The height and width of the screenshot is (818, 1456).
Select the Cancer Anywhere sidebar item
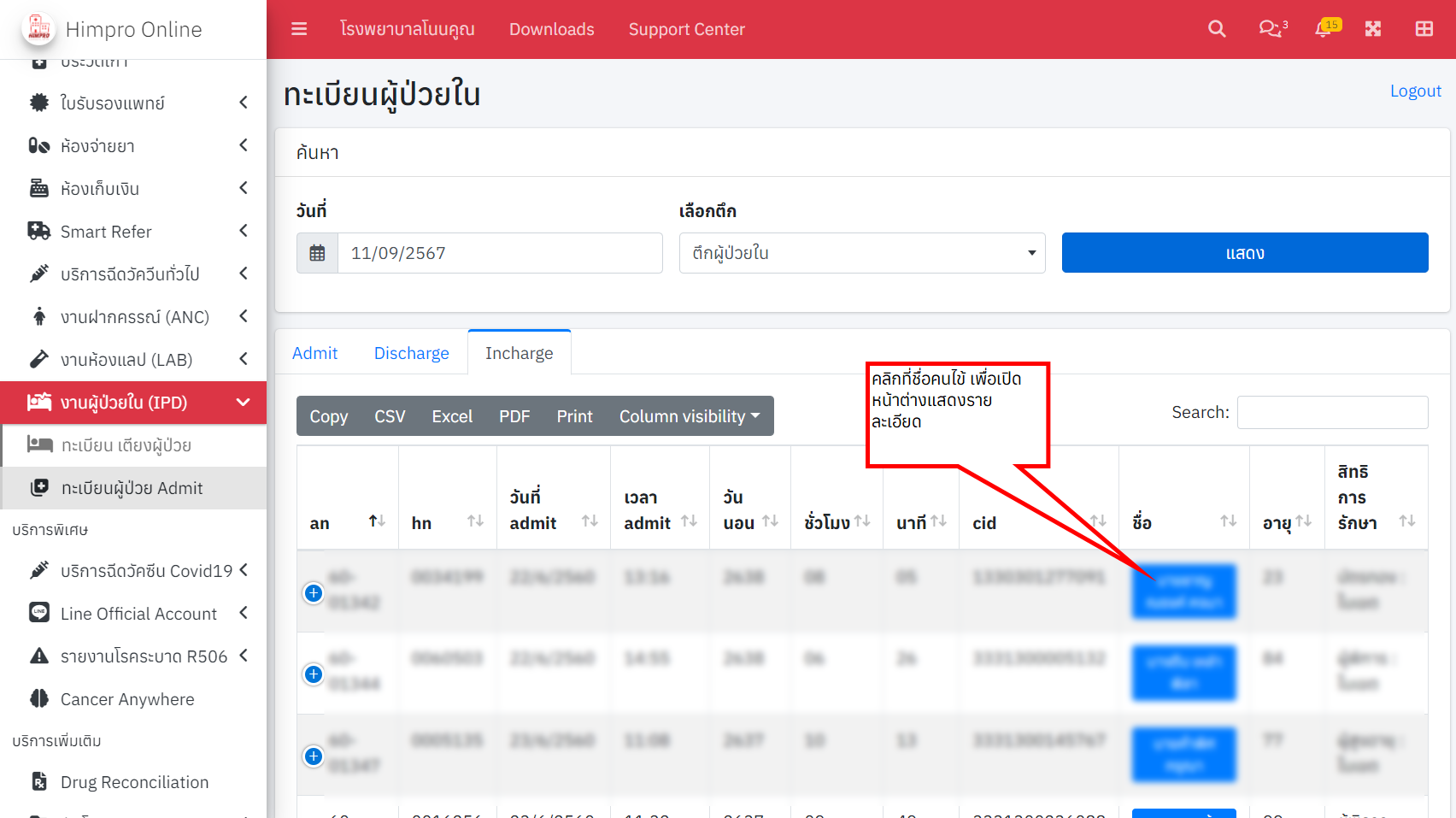[126, 698]
